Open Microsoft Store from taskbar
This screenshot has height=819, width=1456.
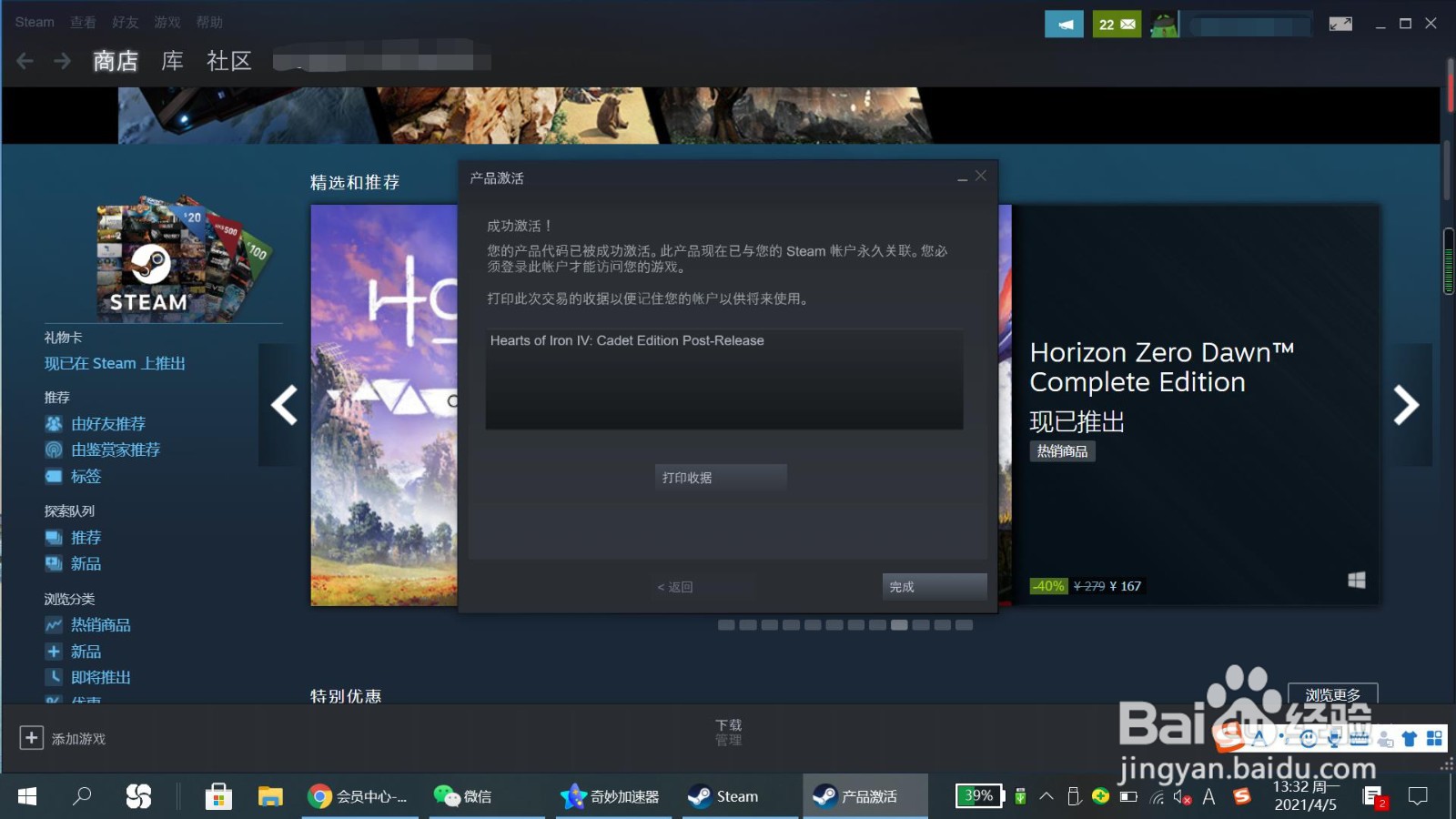coord(218,796)
